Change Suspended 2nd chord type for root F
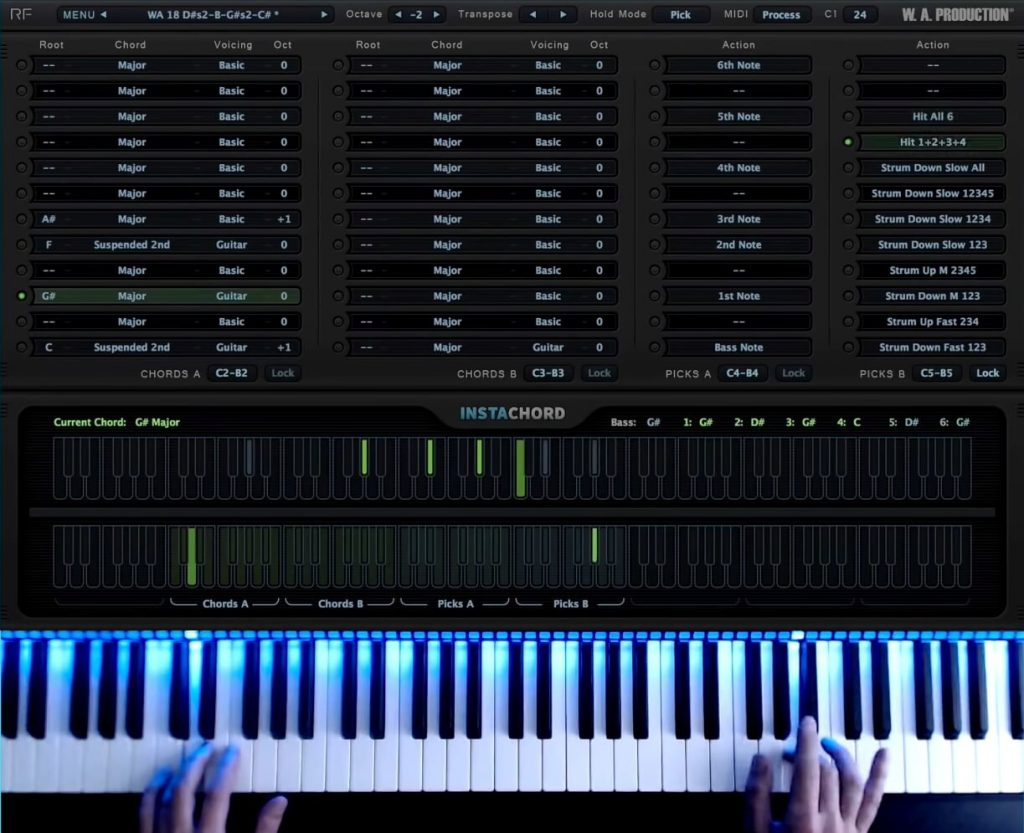The height and width of the screenshot is (833, 1024). coord(132,245)
